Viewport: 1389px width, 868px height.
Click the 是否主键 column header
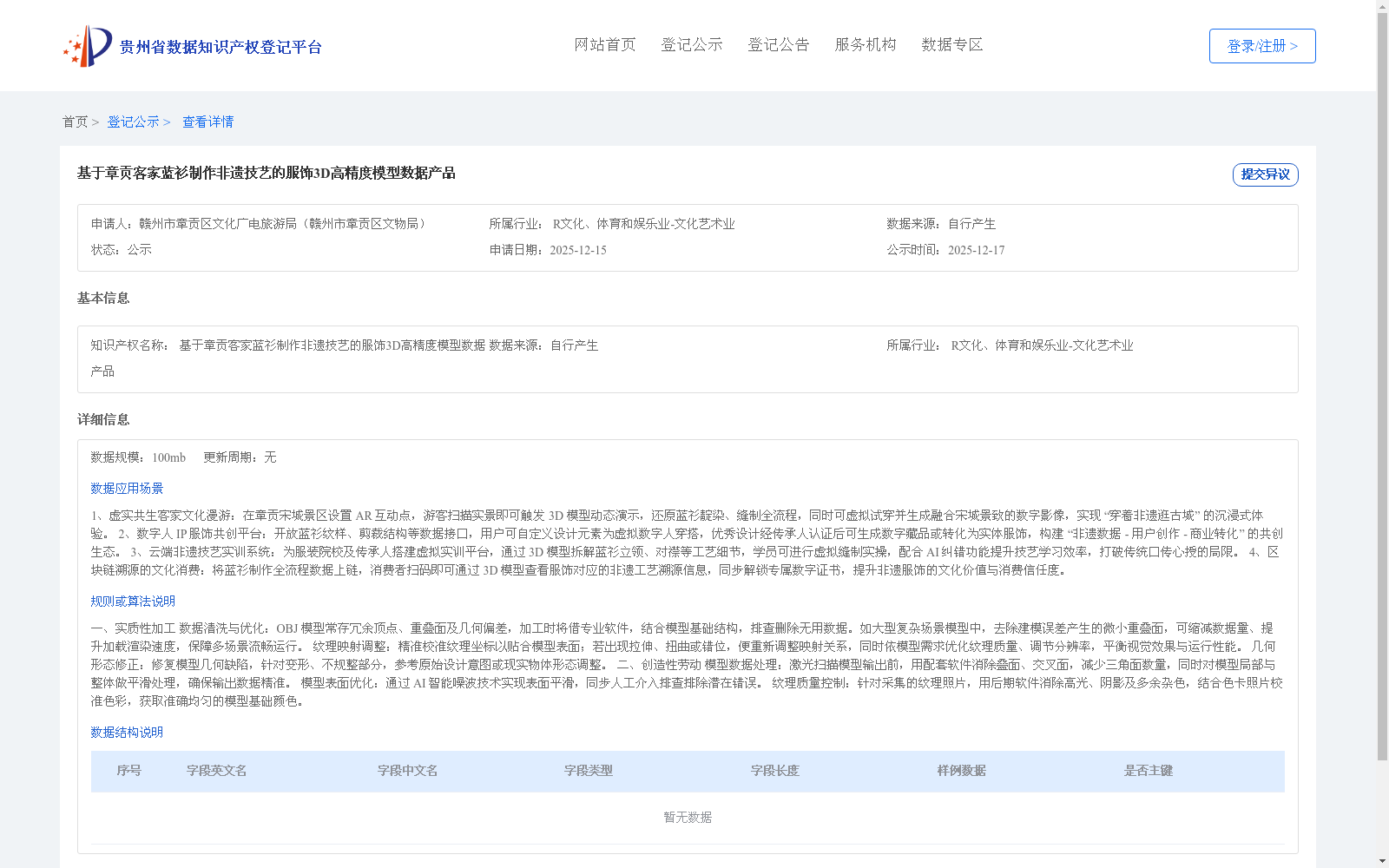[x=1149, y=771]
